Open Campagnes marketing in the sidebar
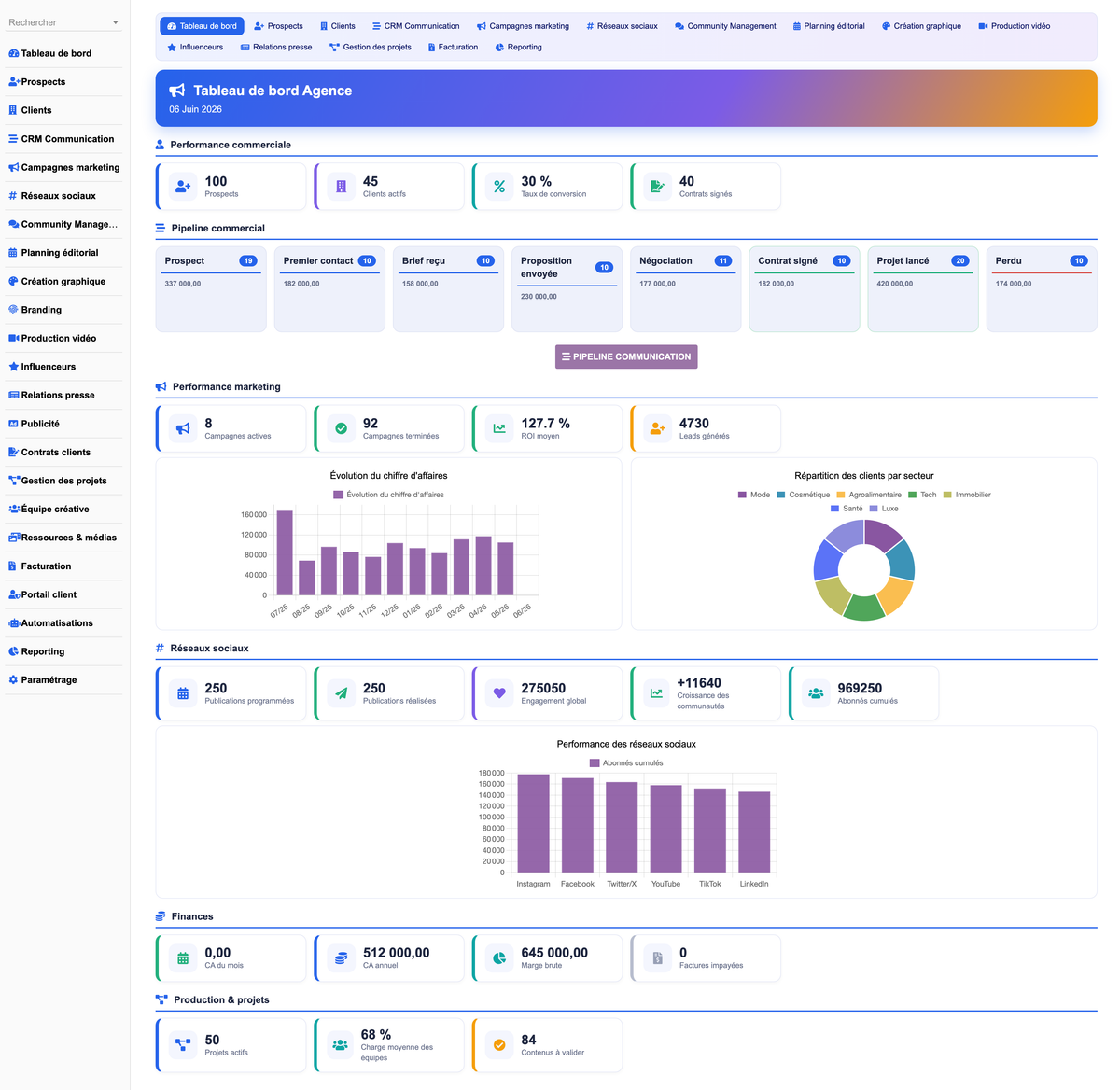 [x=63, y=167]
